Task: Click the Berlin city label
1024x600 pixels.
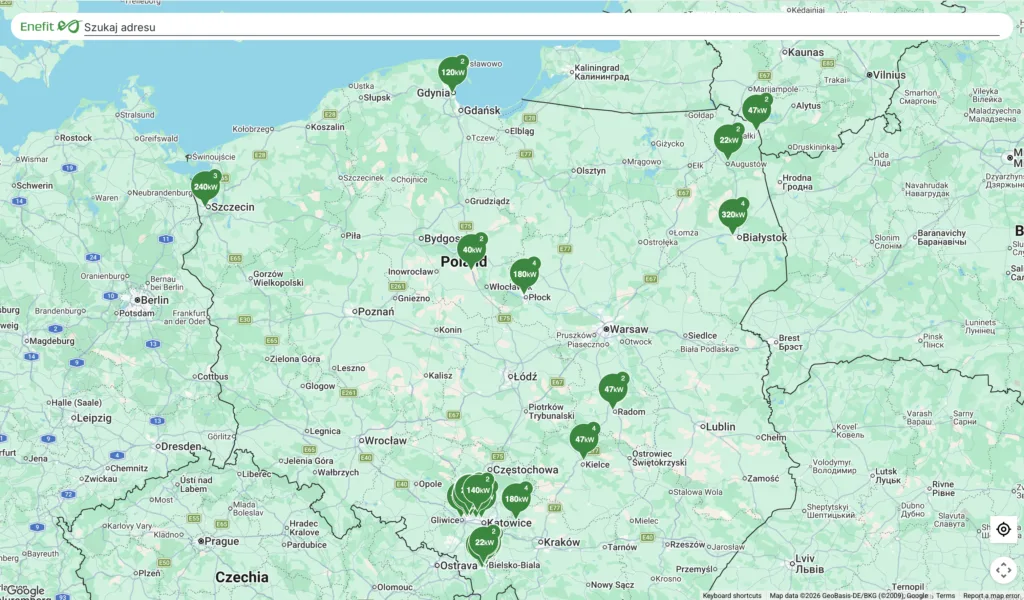Action: click(x=155, y=300)
